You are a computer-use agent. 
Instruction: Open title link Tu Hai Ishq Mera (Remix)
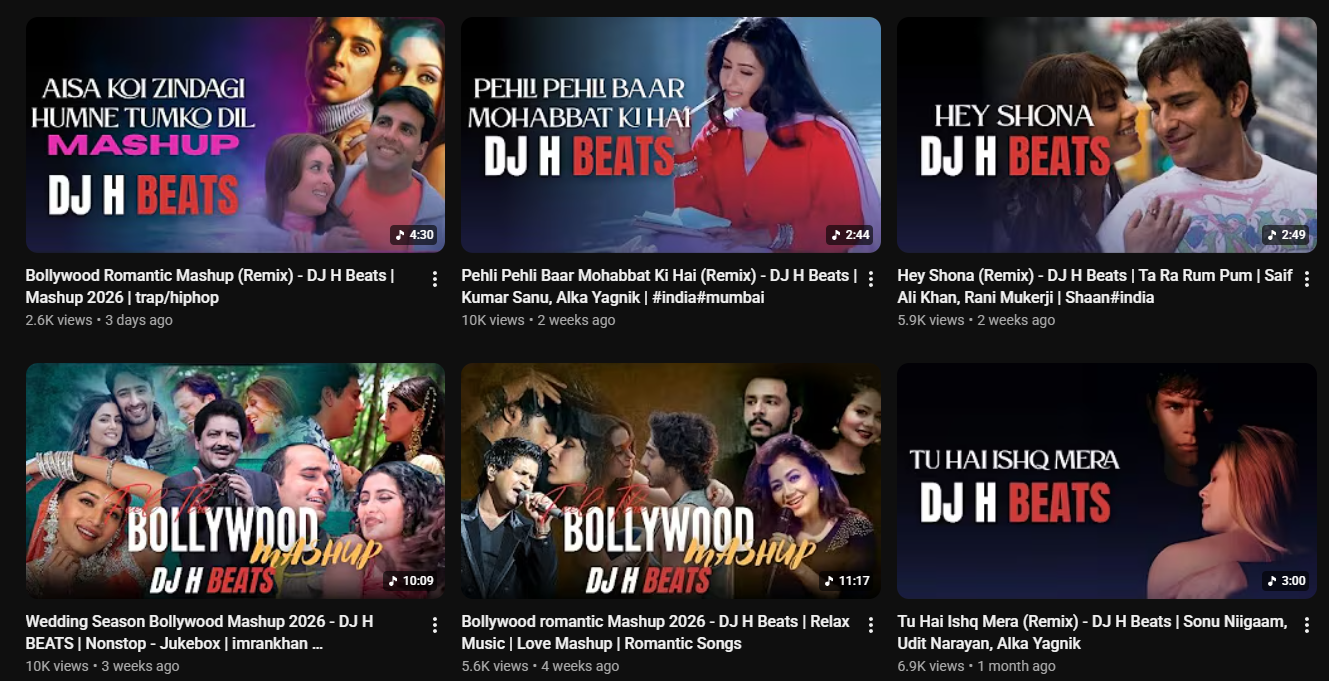(1092, 632)
